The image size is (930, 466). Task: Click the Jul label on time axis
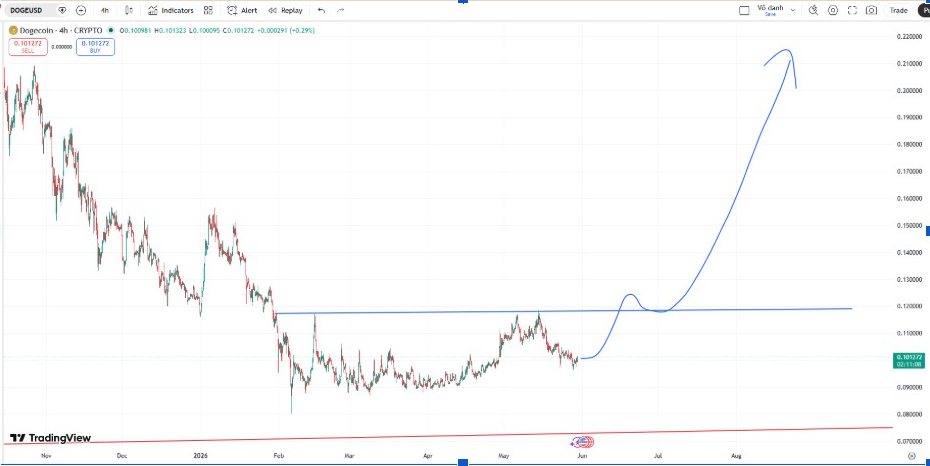click(658, 456)
